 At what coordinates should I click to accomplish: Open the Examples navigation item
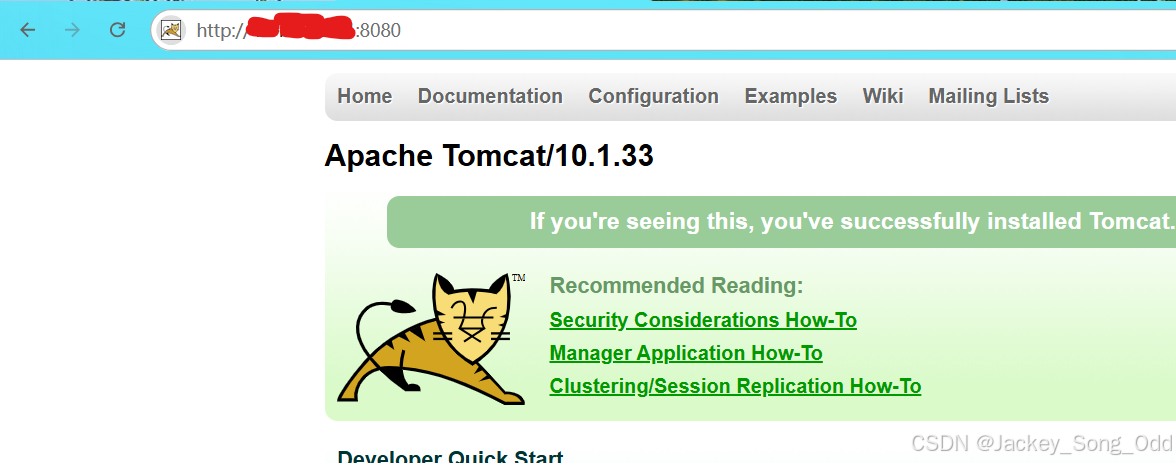click(x=790, y=96)
